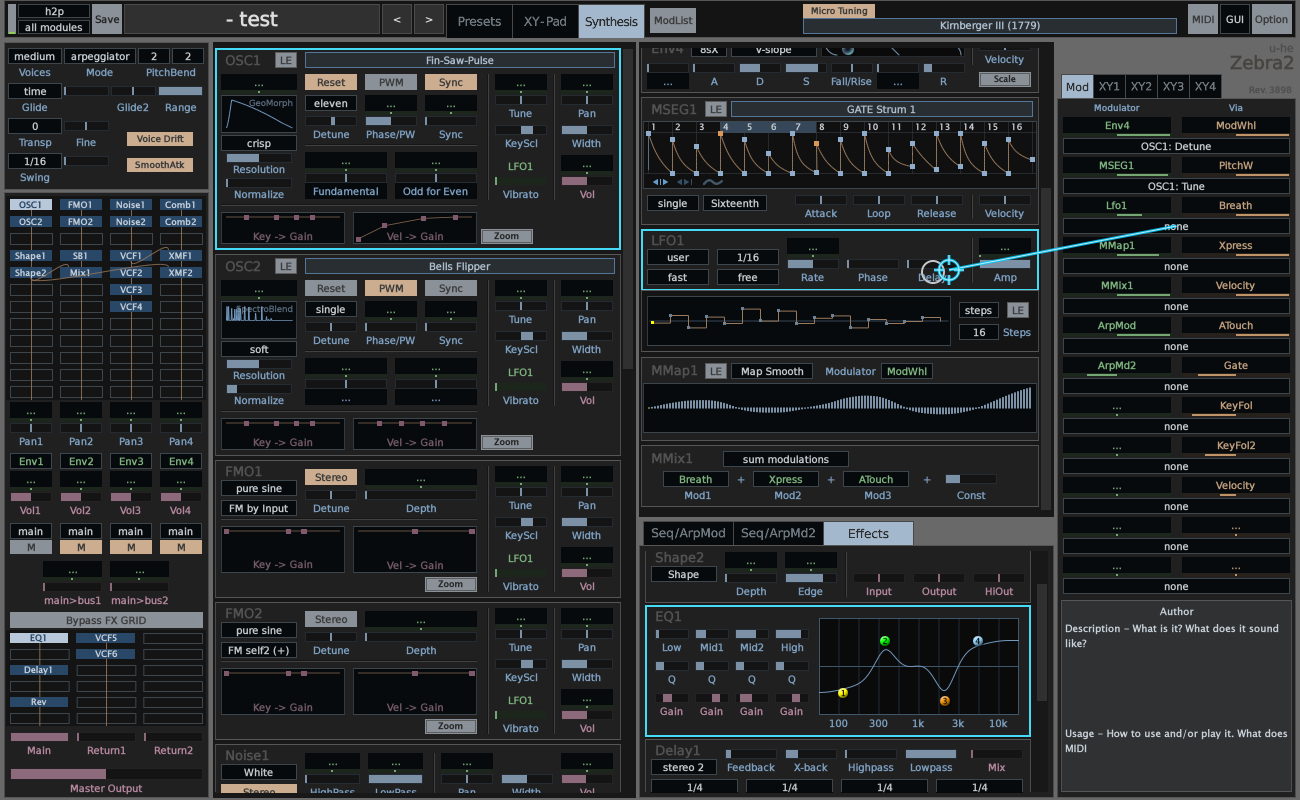
Task: Open the Mode dropdown showing arpeggiator
Action: pyautogui.click(x=100, y=56)
